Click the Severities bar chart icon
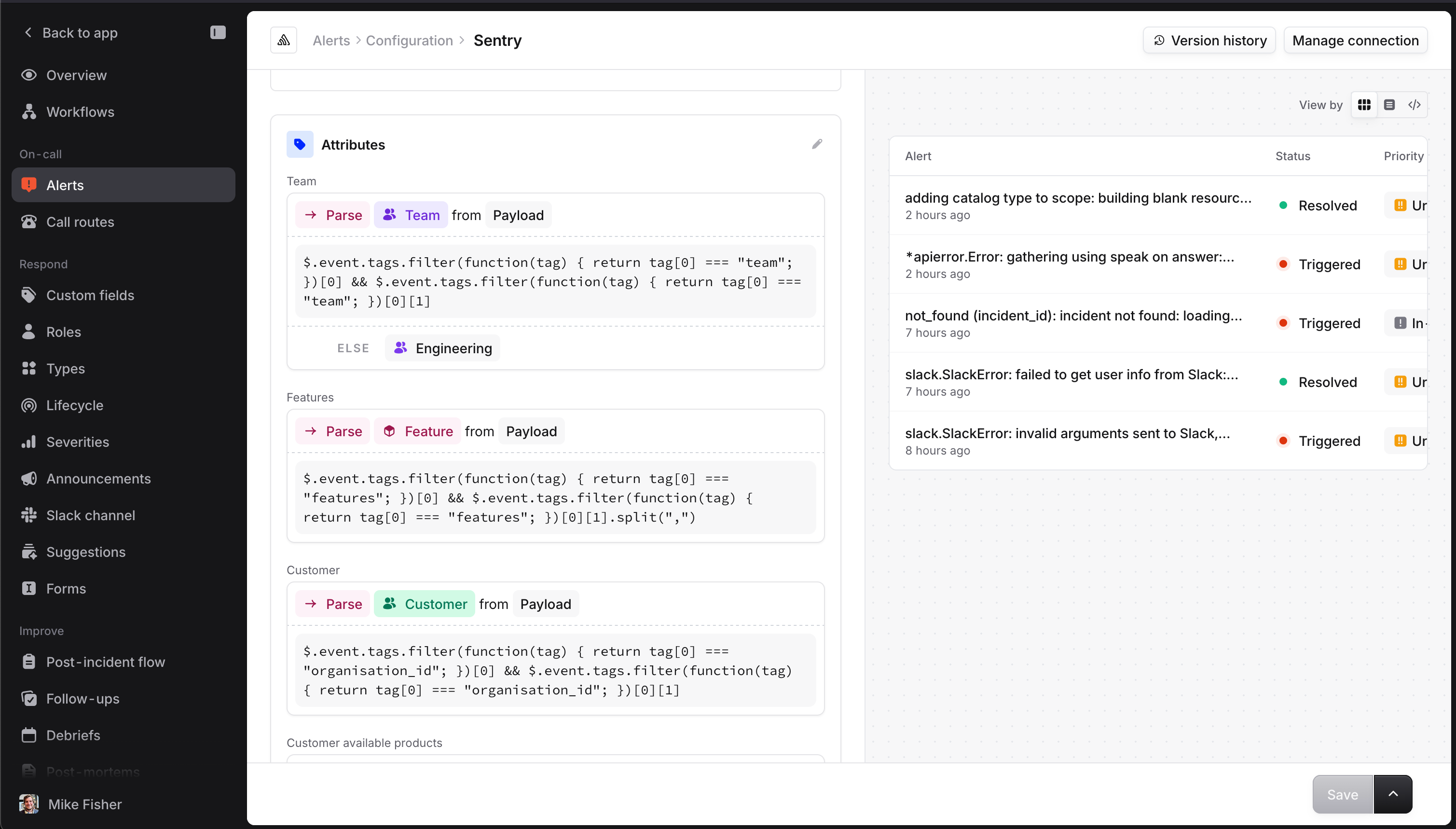The width and height of the screenshot is (1456, 829). click(x=28, y=442)
